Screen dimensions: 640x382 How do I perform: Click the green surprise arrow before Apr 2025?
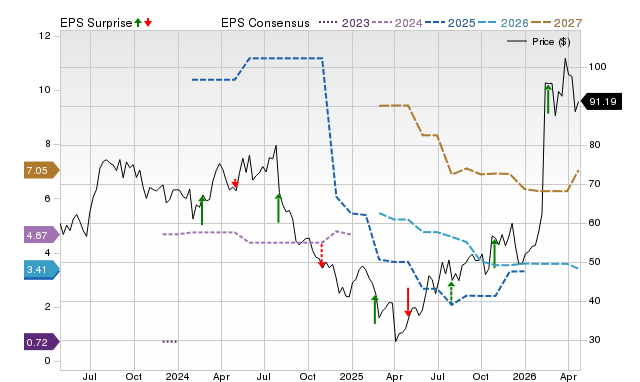(375, 309)
